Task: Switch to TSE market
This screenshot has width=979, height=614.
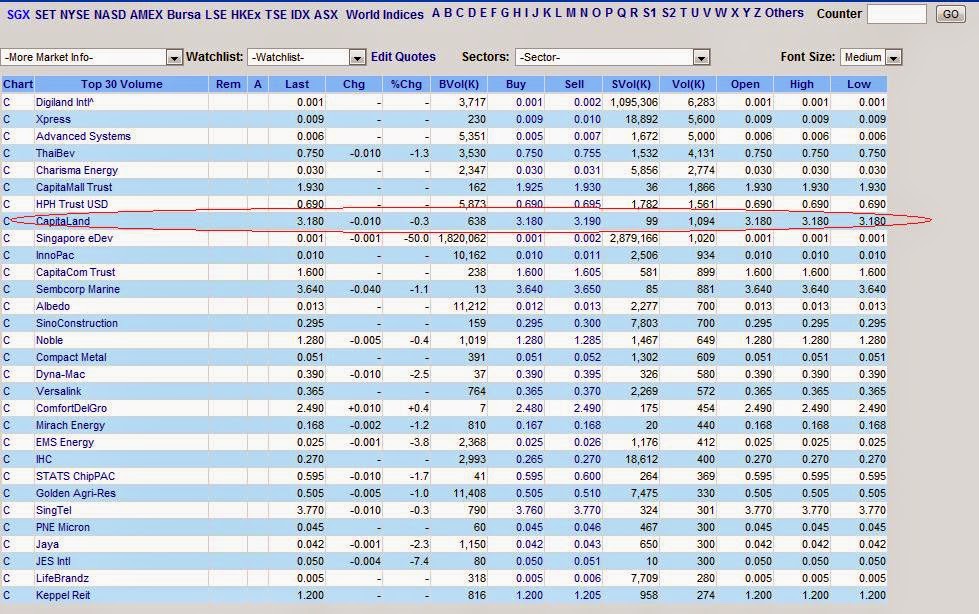Action: click(275, 14)
